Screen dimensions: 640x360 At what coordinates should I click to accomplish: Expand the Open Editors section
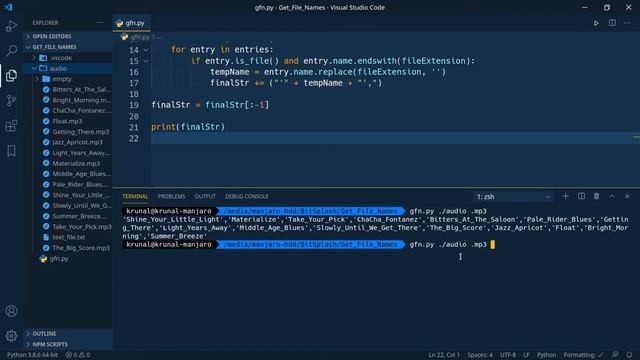(x=68, y=36)
